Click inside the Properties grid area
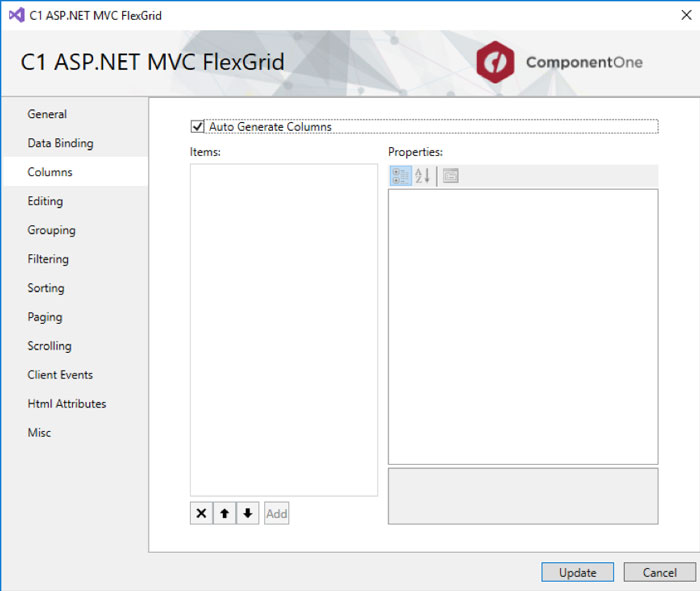Viewport: 700px width, 591px height. click(523, 327)
